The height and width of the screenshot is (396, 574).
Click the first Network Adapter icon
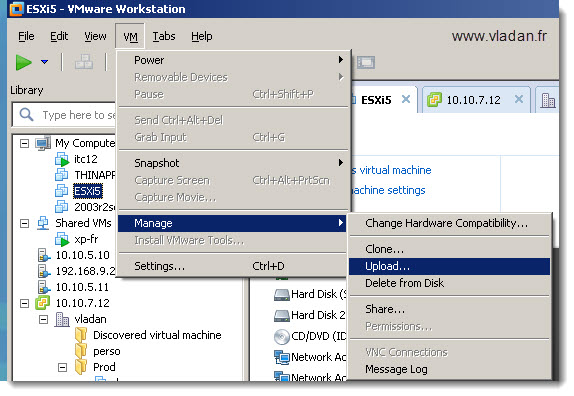(282, 357)
